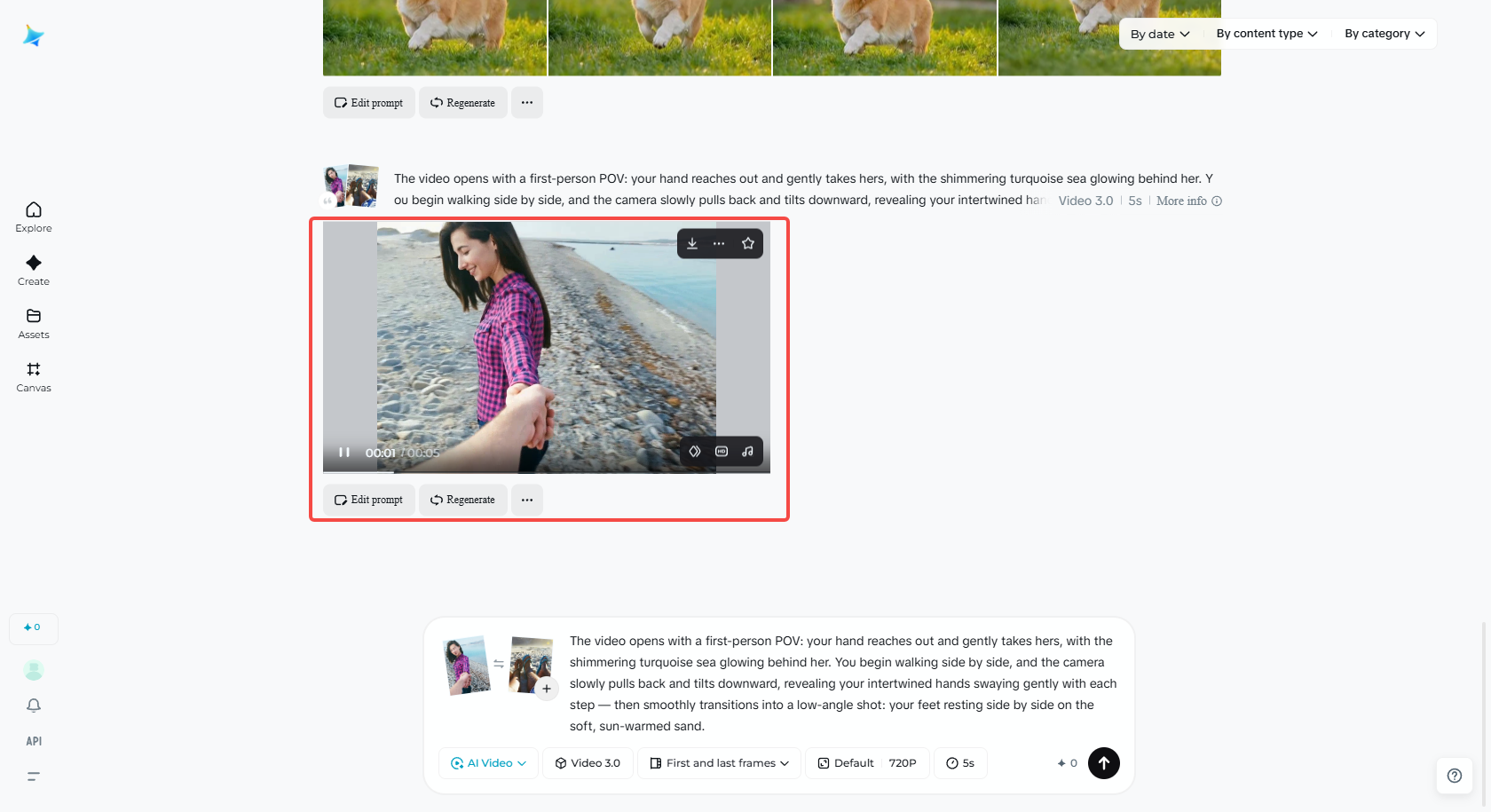Click More info next to 5s
Viewport: 1491px width, 812px height.
(1188, 201)
